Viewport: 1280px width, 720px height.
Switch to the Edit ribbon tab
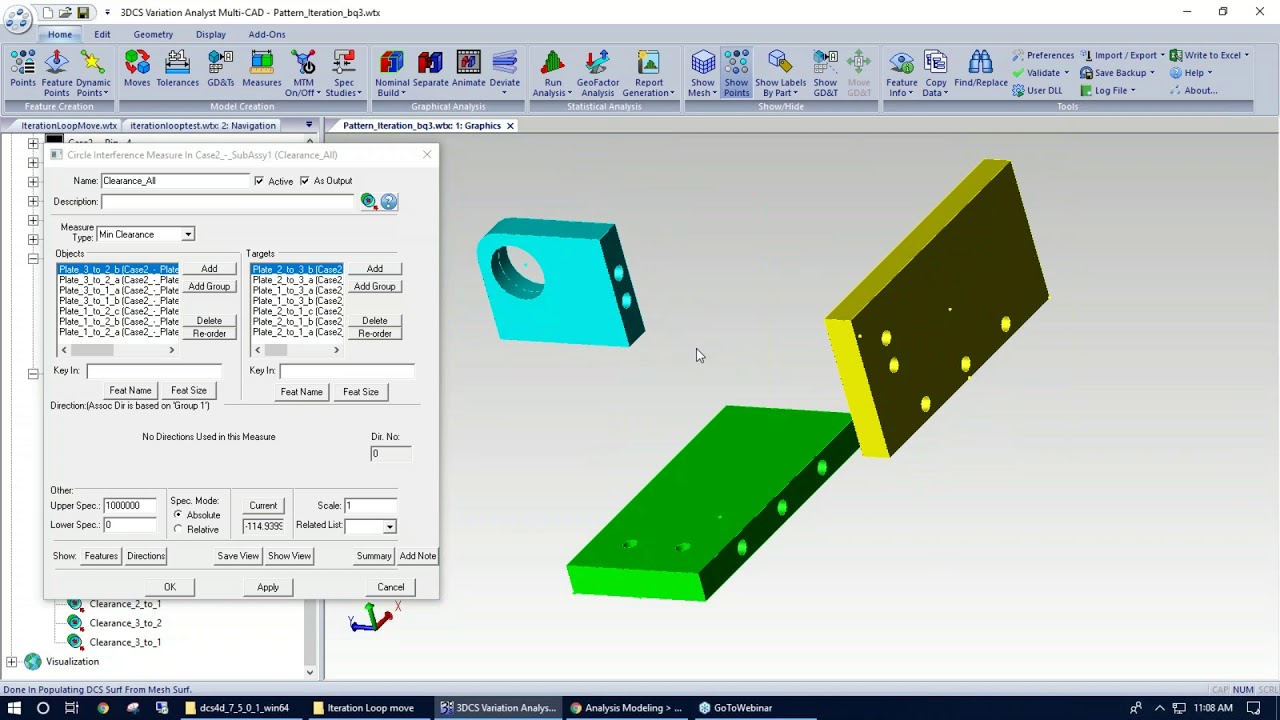click(x=102, y=34)
